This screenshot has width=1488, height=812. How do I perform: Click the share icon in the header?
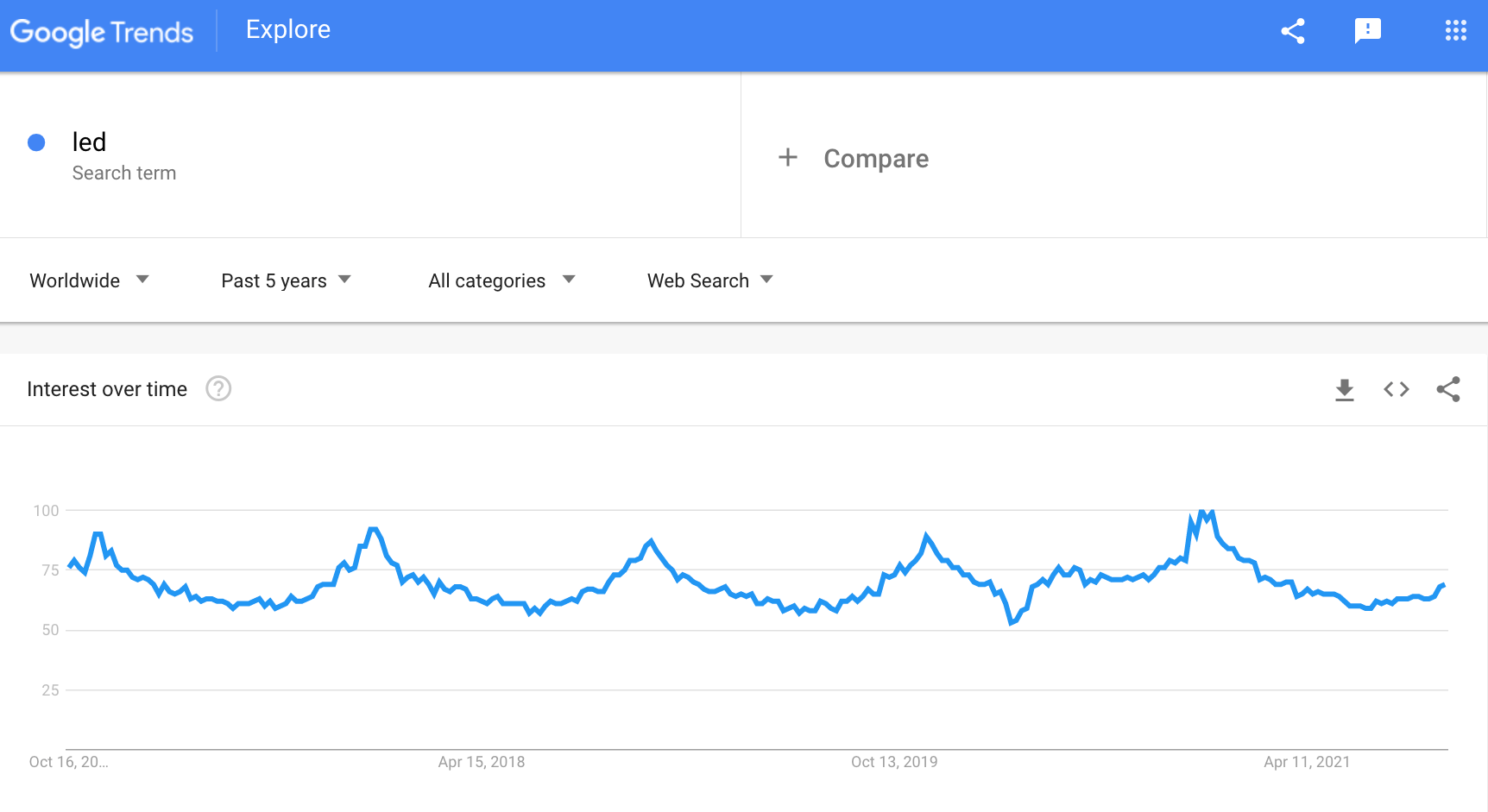pos(1292,31)
